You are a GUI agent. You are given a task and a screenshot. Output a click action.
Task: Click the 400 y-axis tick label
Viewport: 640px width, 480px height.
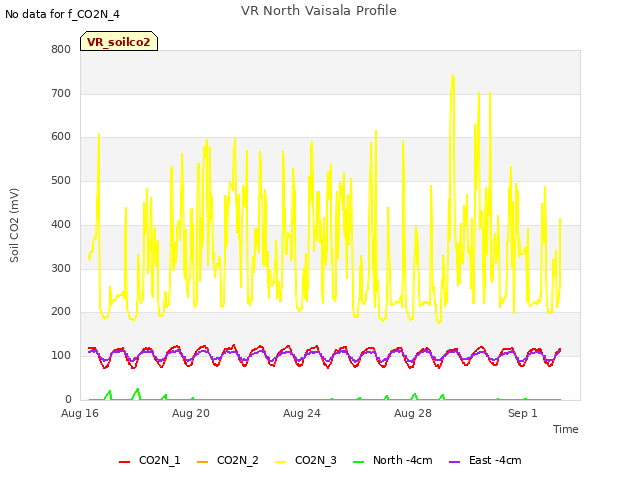click(x=61, y=224)
